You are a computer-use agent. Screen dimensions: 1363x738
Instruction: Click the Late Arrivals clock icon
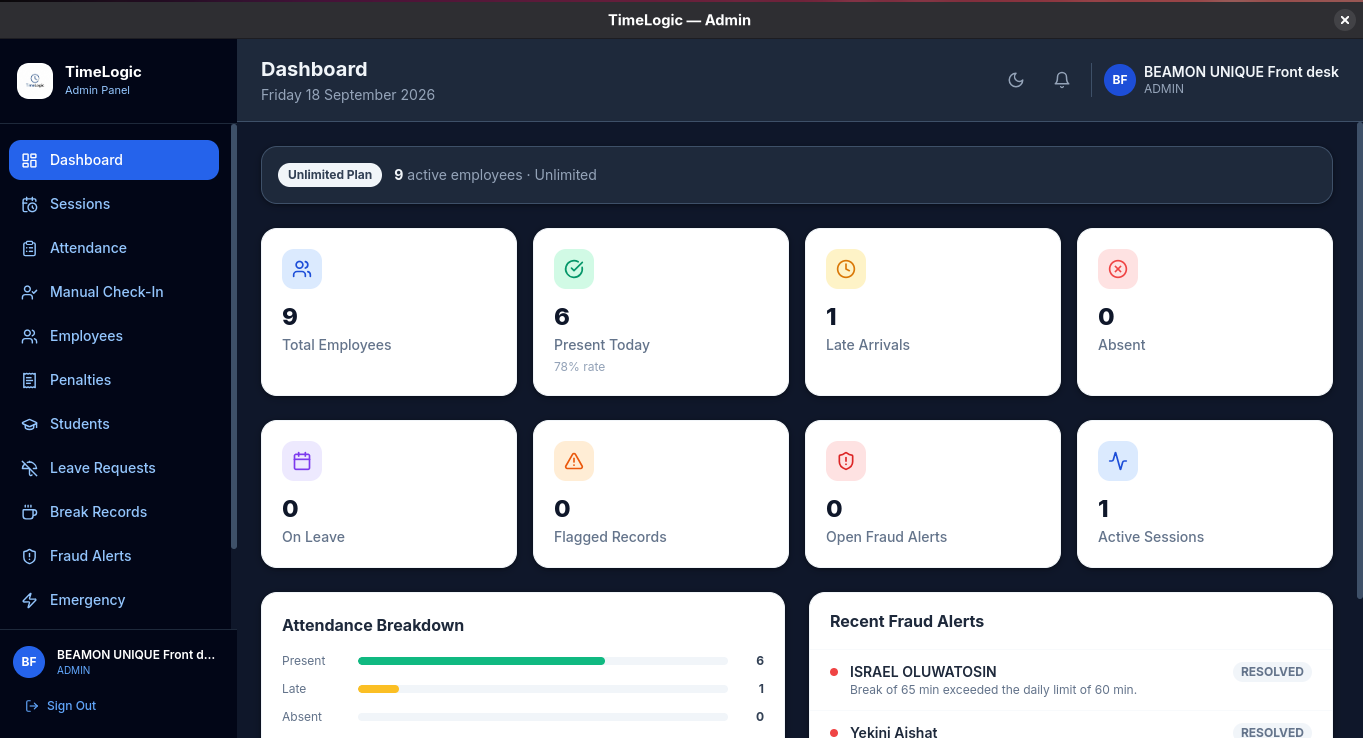(846, 269)
